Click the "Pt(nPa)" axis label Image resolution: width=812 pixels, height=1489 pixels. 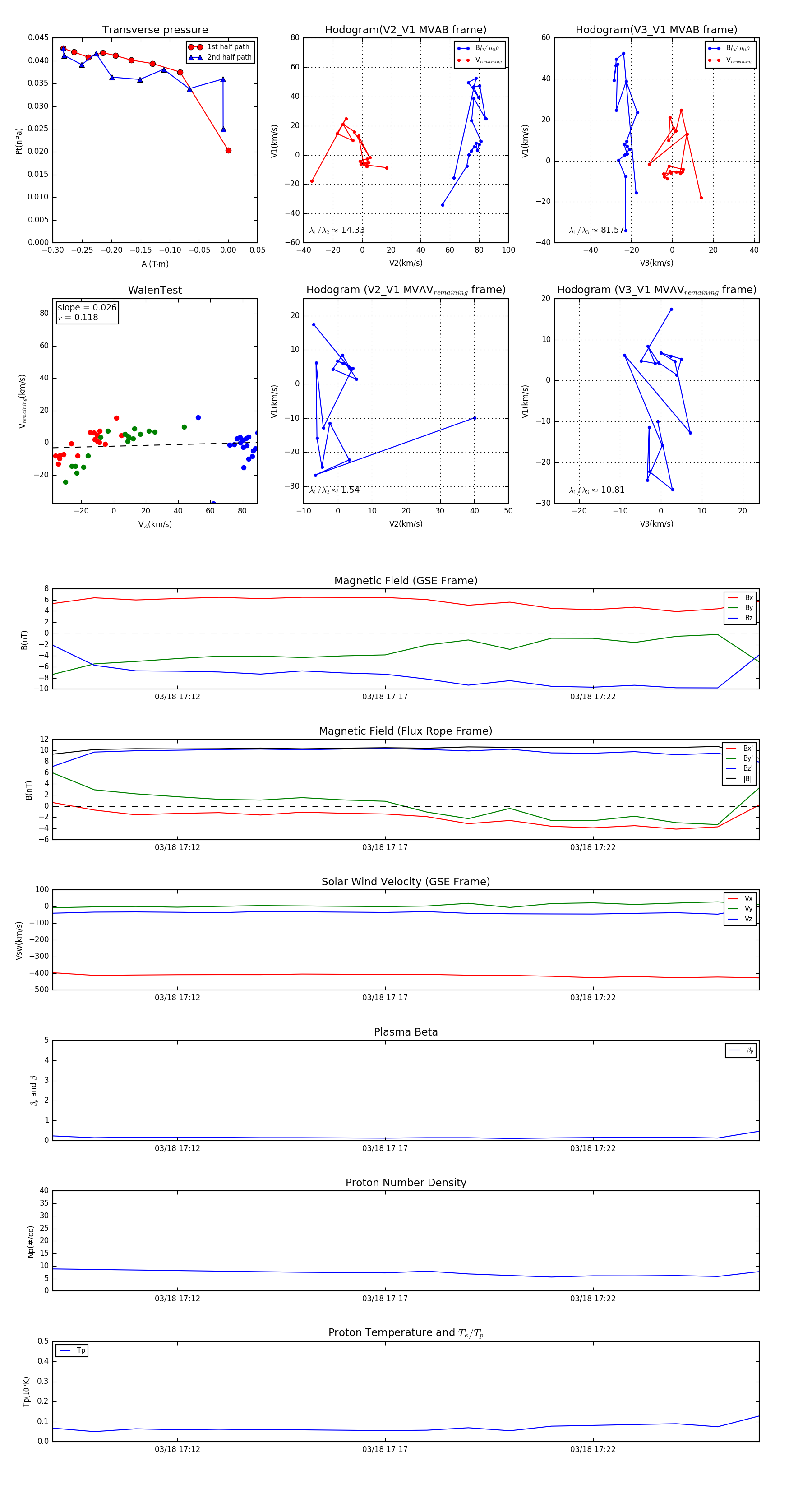(19, 141)
